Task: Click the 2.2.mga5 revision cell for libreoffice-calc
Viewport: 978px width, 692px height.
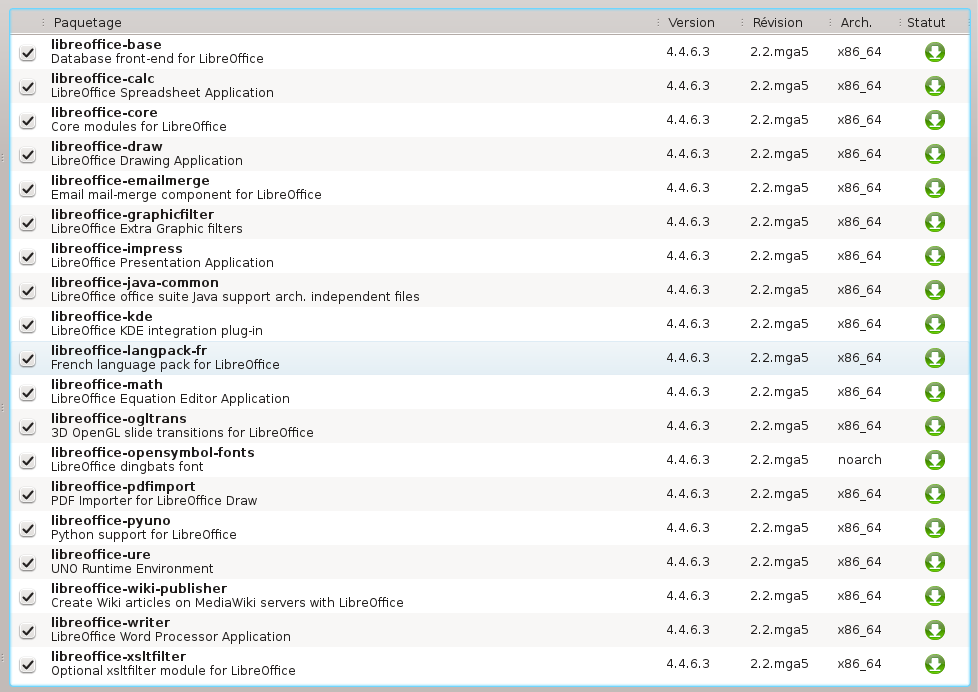Action: coord(778,86)
